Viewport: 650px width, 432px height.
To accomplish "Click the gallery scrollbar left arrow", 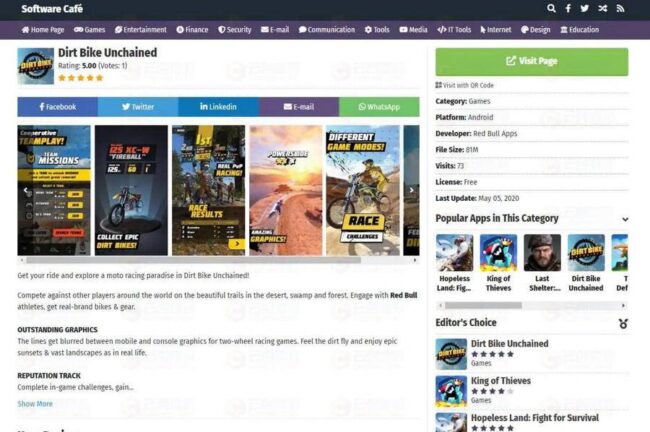I will pyautogui.click(x=22, y=260).
